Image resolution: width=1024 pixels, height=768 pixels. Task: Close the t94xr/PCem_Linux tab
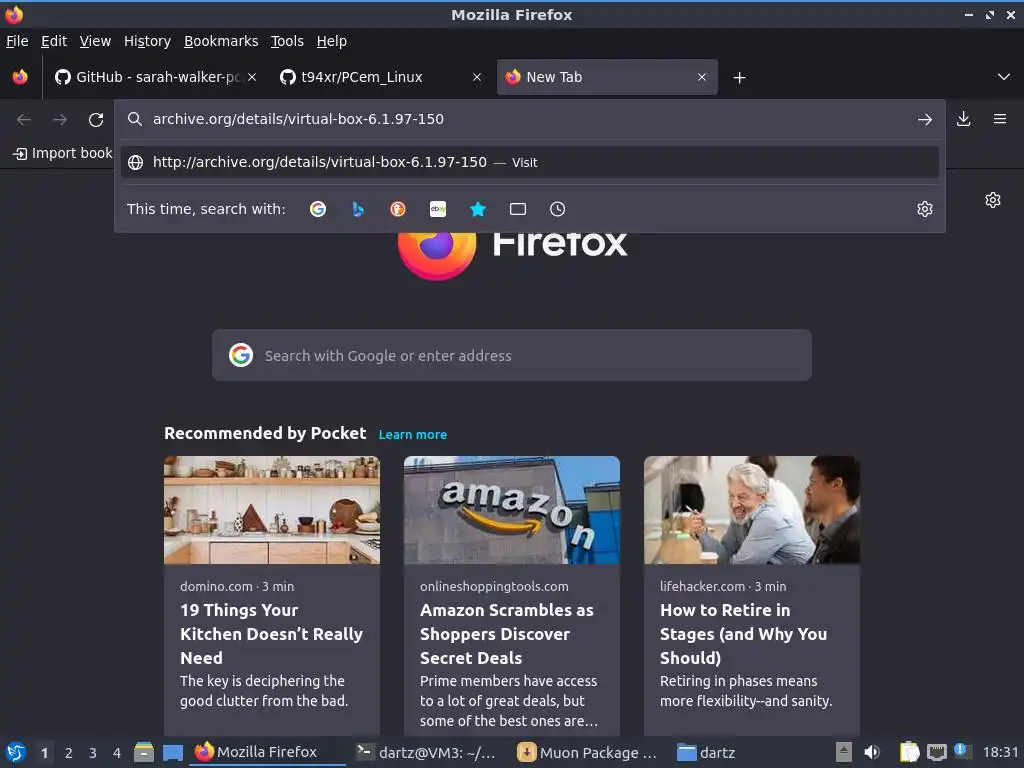click(477, 77)
